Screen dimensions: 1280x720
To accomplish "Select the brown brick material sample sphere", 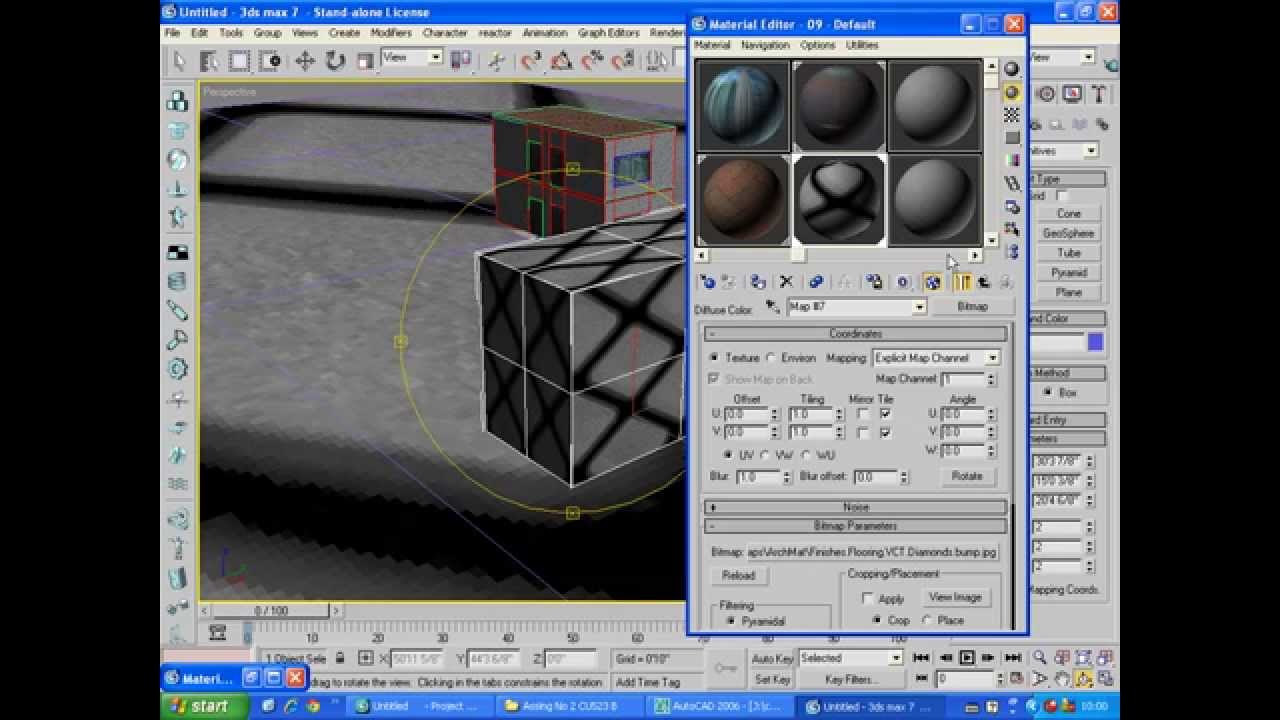I will [742, 200].
